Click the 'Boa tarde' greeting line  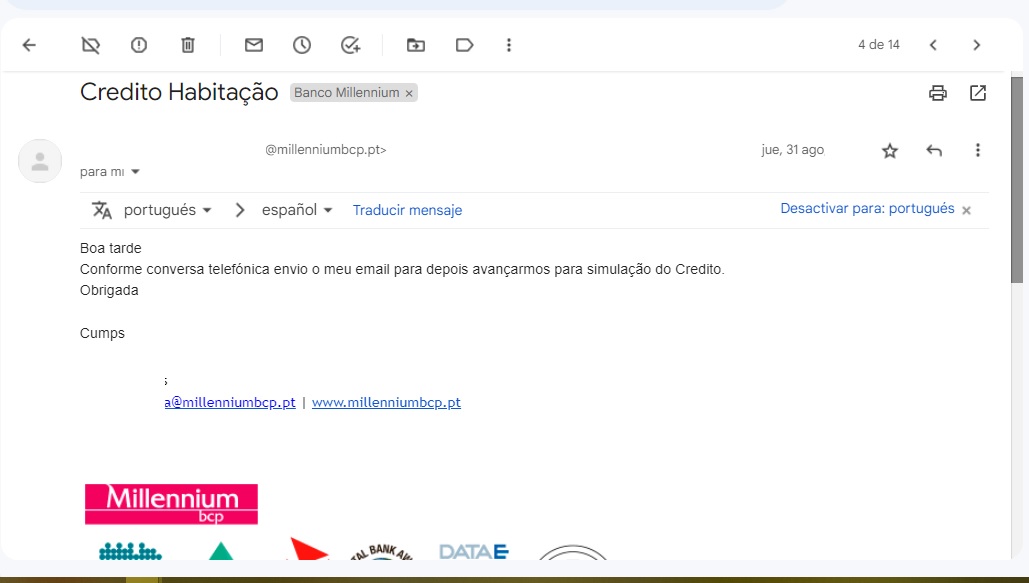point(110,248)
